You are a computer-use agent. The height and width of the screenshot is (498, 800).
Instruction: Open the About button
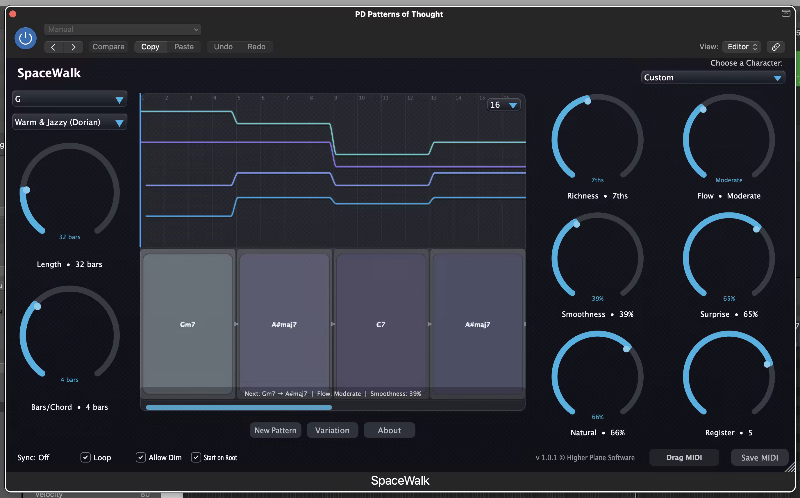[x=389, y=430]
